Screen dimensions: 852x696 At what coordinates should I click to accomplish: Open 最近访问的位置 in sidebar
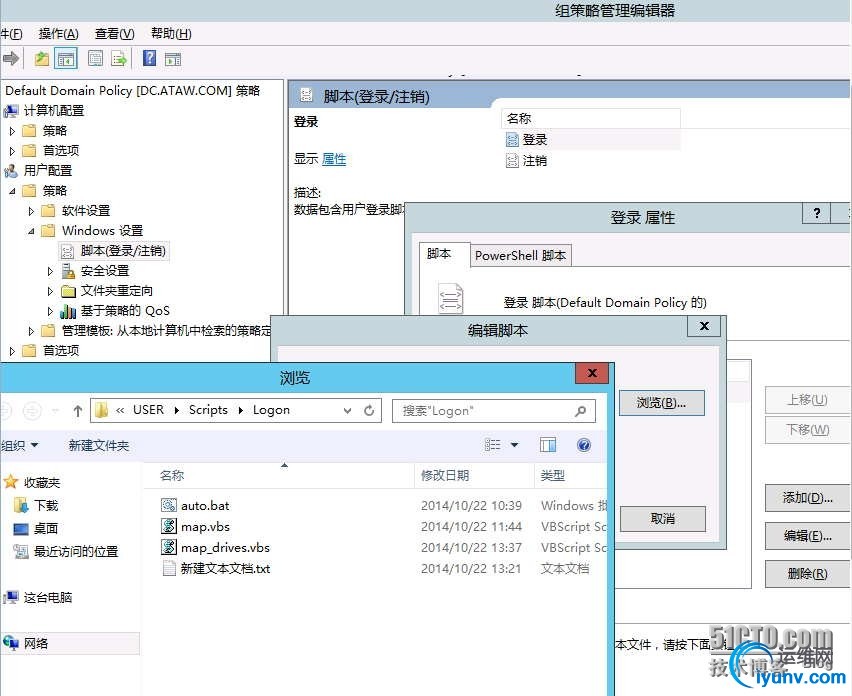(x=66, y=551)
